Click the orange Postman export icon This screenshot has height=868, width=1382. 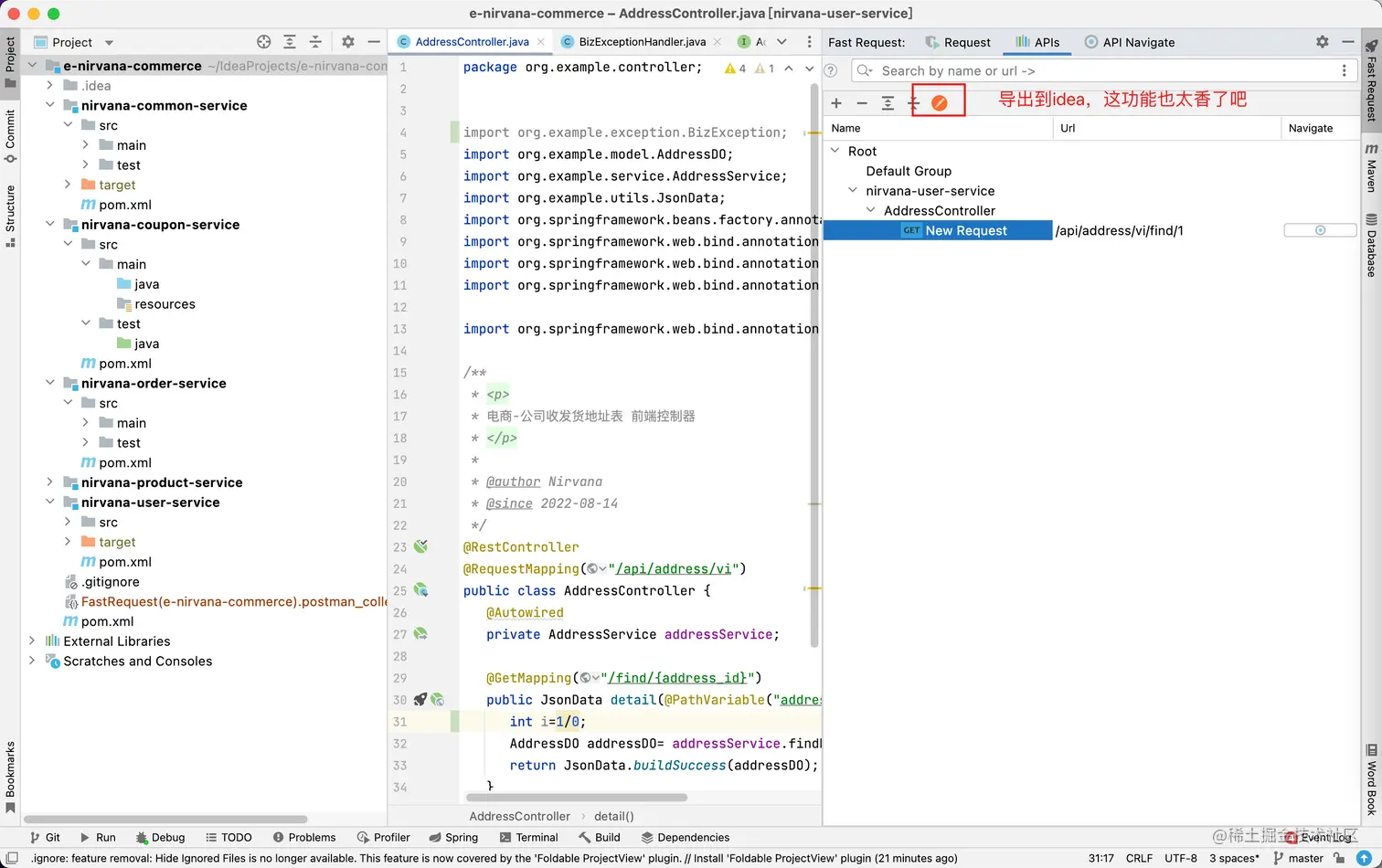(939, 103)
